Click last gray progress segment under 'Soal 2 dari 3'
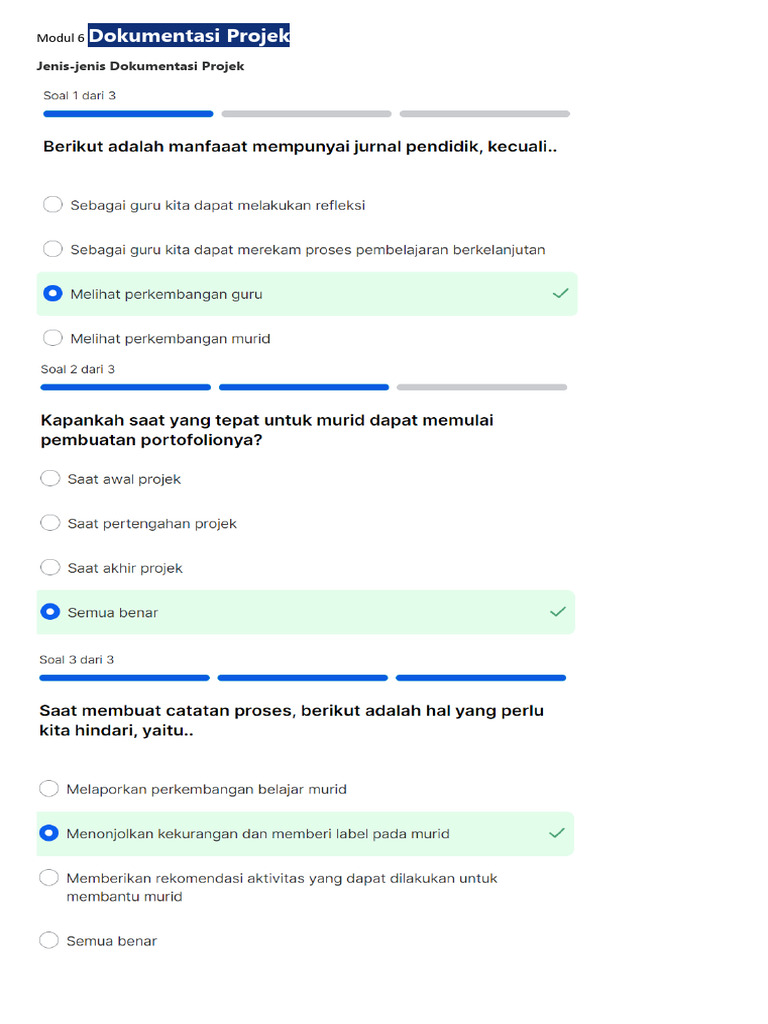 pos(481,387)
